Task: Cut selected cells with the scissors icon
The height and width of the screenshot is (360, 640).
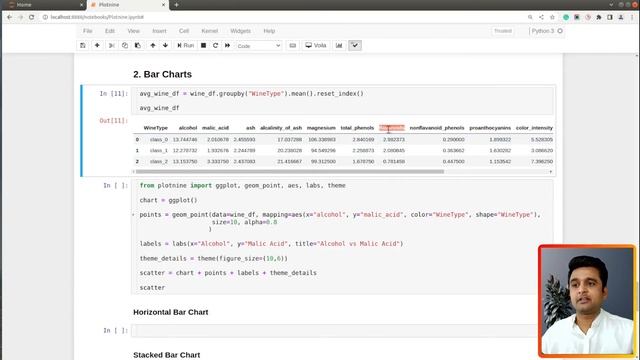Action: (111, 45)
